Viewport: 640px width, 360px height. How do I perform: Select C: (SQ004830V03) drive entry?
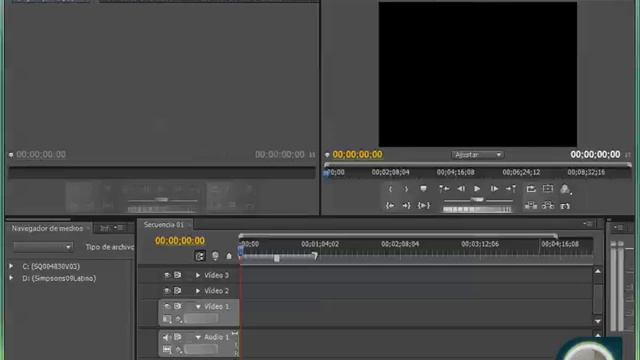51,267
